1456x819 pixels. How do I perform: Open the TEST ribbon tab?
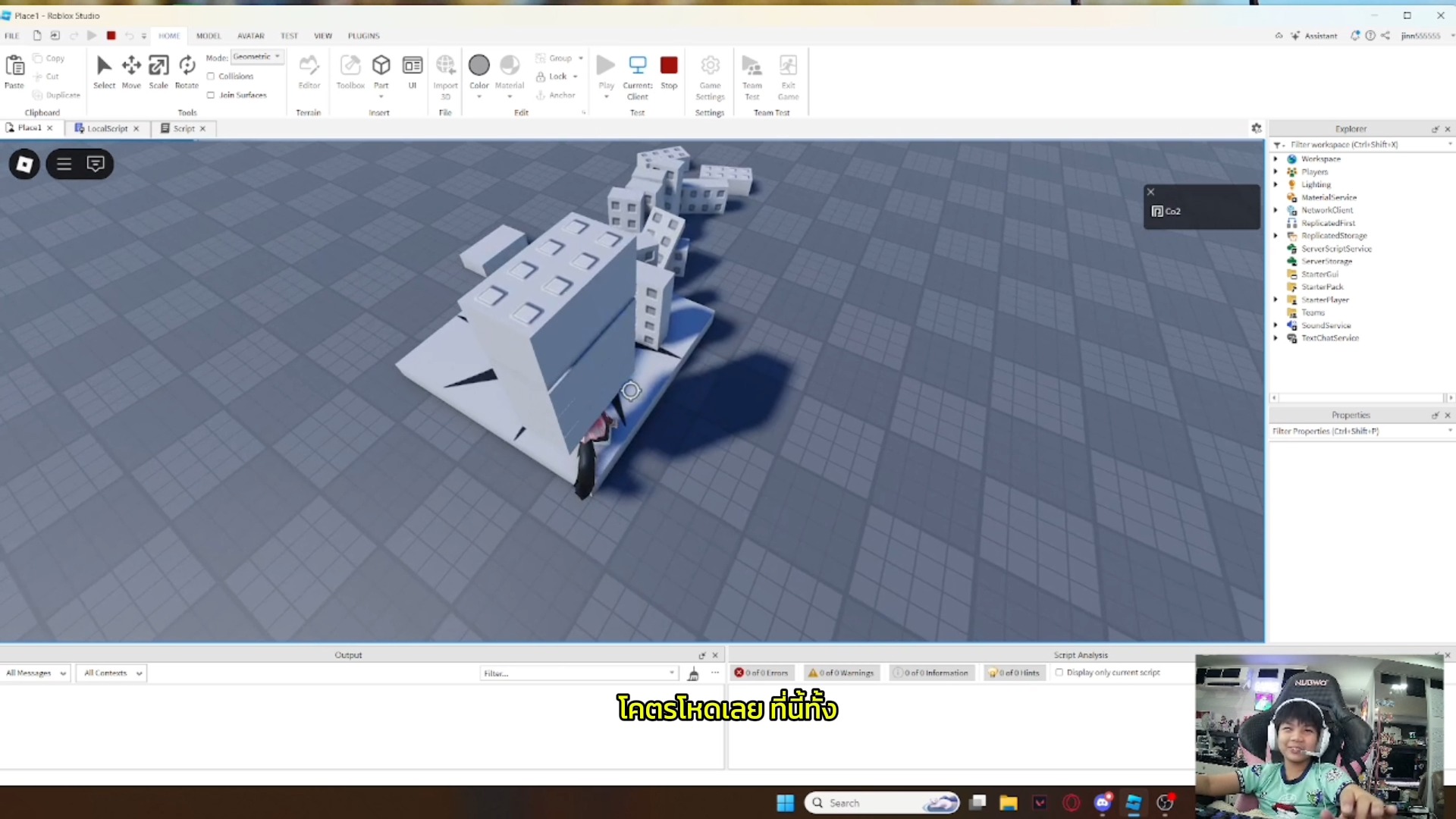pyautogui.click(x=289, y=36)
